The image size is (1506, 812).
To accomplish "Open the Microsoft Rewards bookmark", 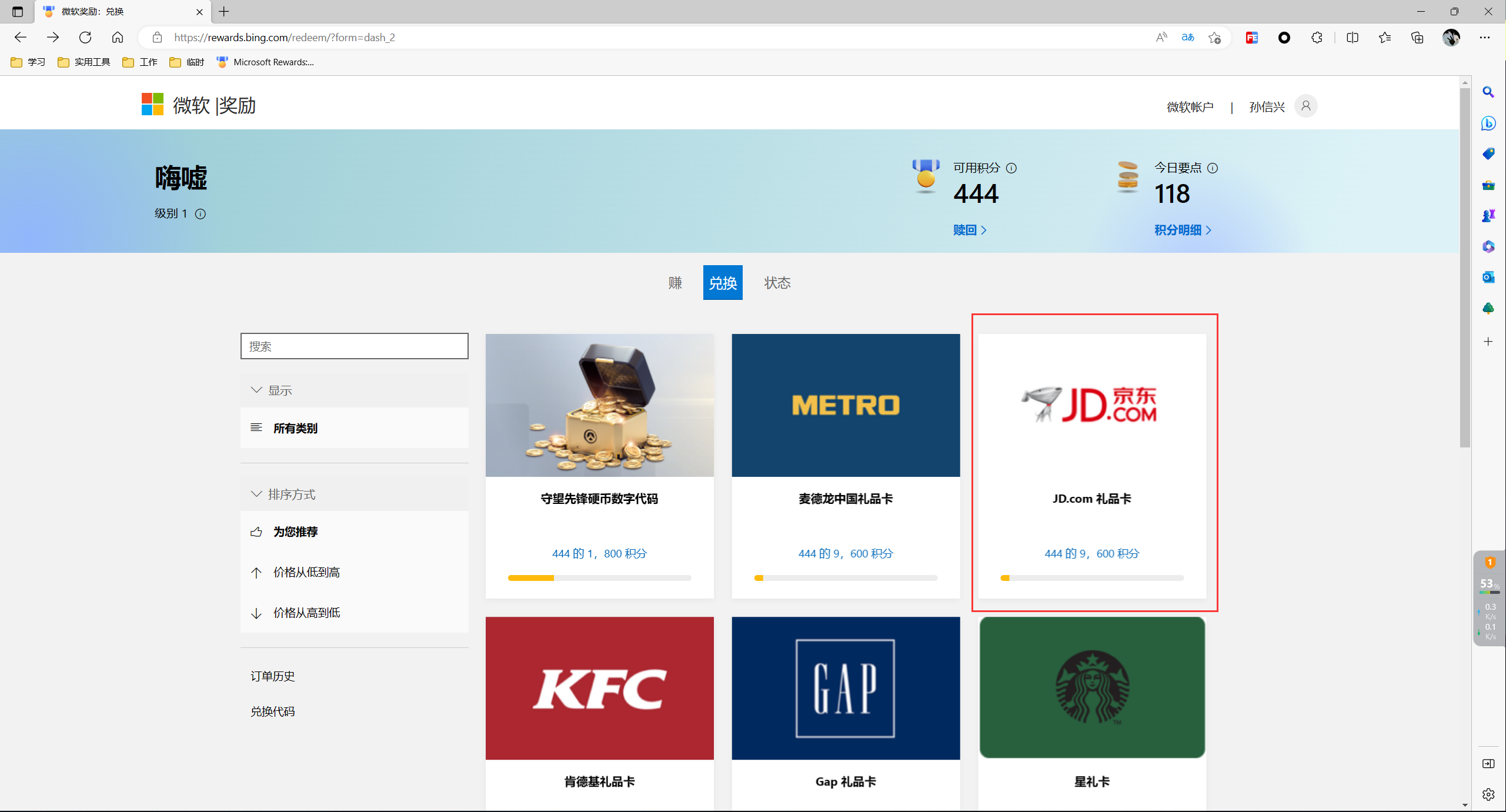I will click(265, 62).
